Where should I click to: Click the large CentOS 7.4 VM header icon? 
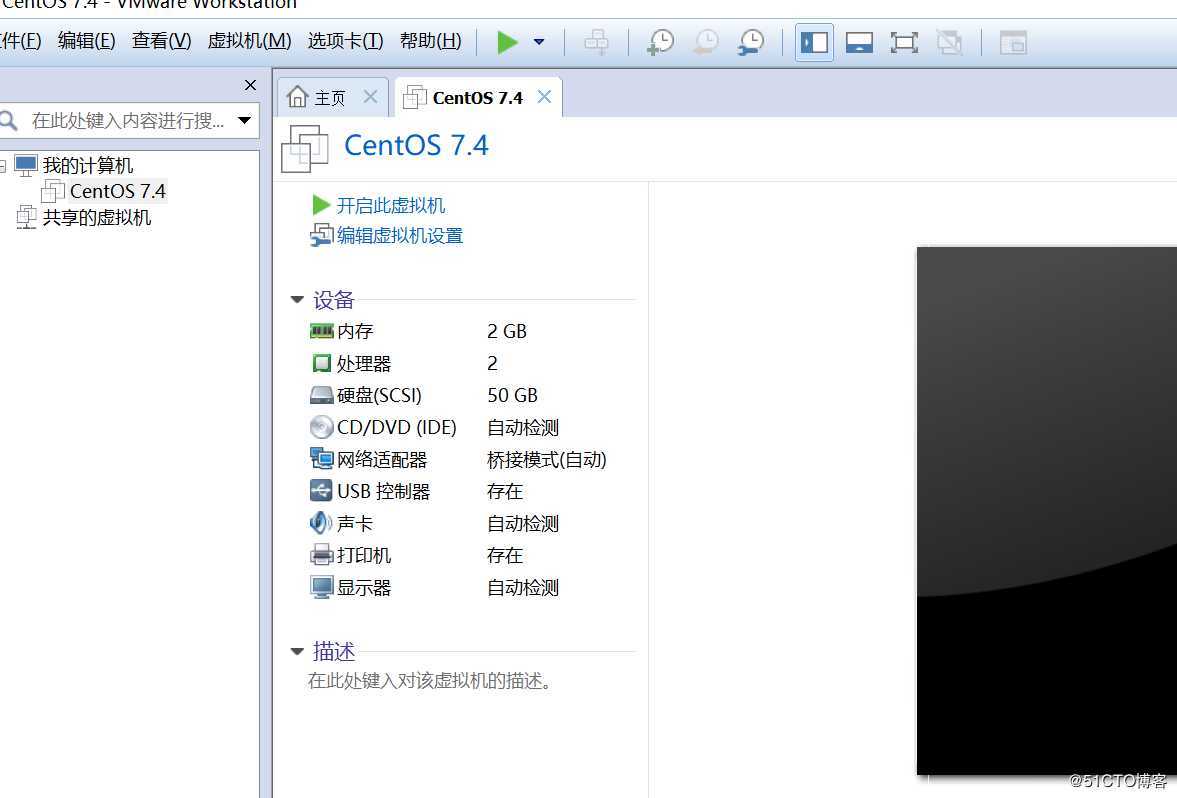(x=304, y=149)
